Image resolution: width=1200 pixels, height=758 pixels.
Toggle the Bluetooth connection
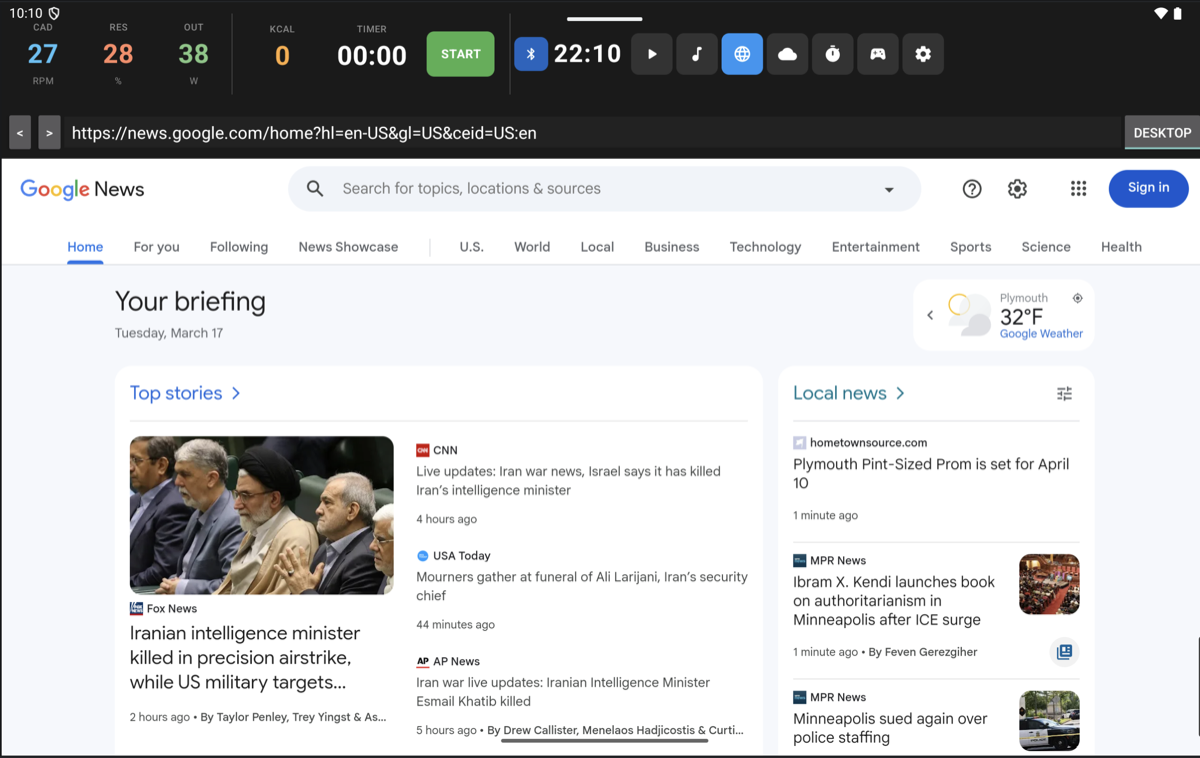(x=530, y=54)
